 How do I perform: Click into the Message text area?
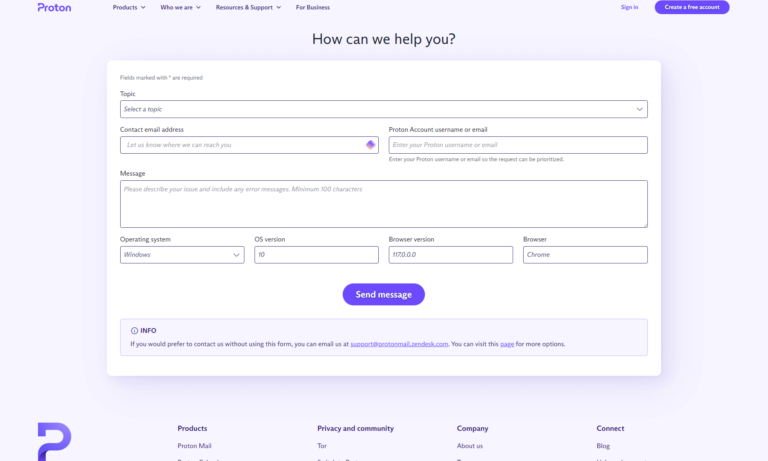click(x=383, y=204)
